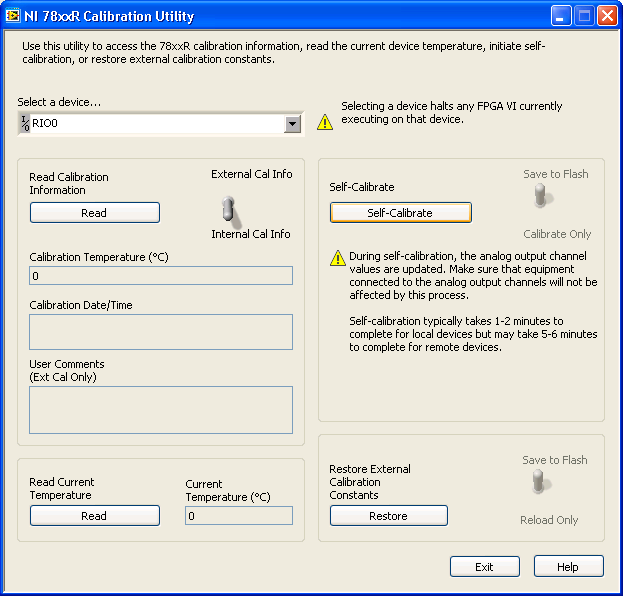Click the Calibration Temperature field

coord(161,276)
